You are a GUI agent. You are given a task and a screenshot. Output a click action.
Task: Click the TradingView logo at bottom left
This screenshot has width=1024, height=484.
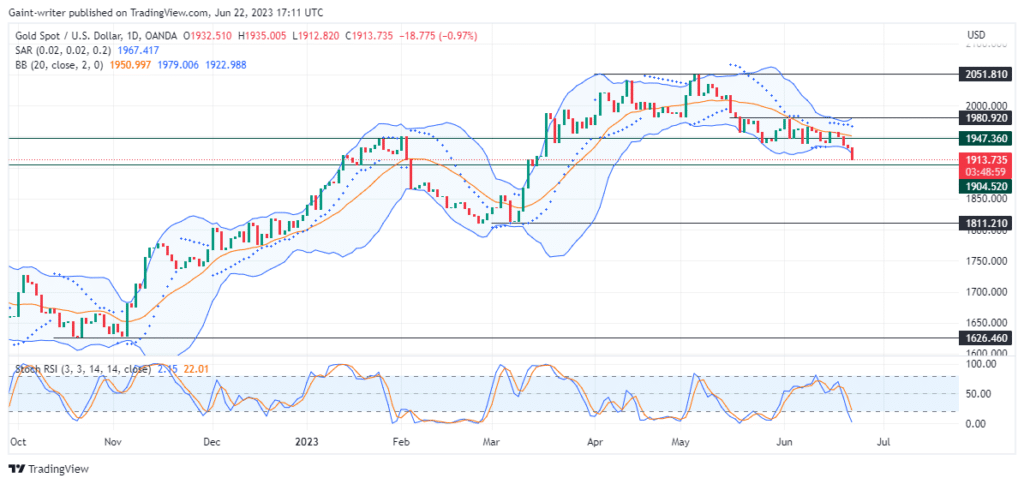pos(48,469)
